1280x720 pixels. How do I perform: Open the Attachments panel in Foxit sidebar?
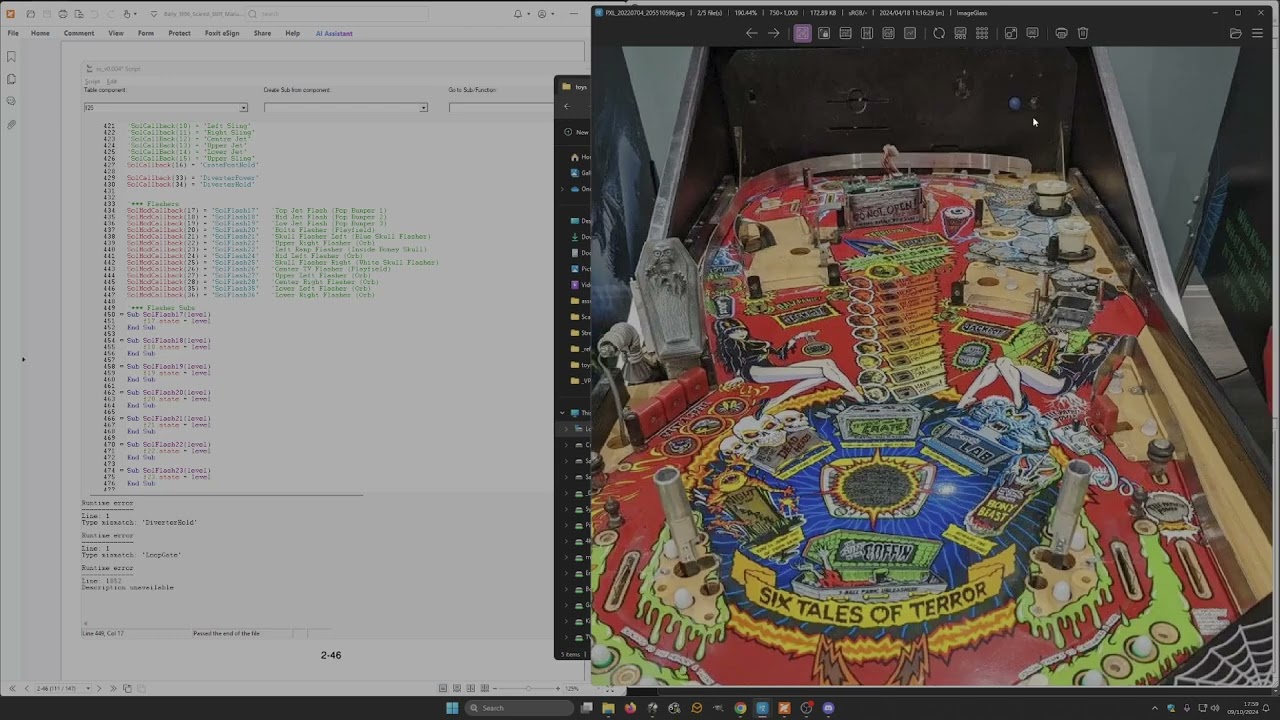(x=11, y=125)
